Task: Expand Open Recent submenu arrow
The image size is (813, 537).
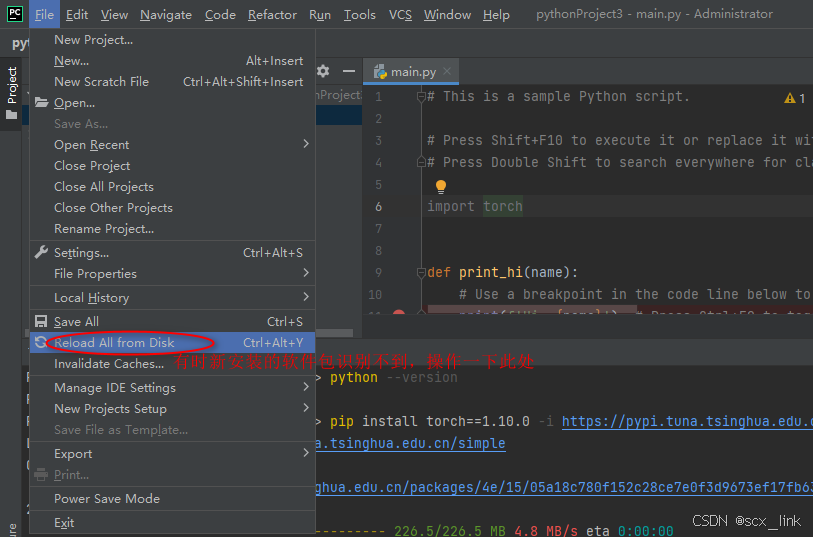Action: tap(306, 144)
